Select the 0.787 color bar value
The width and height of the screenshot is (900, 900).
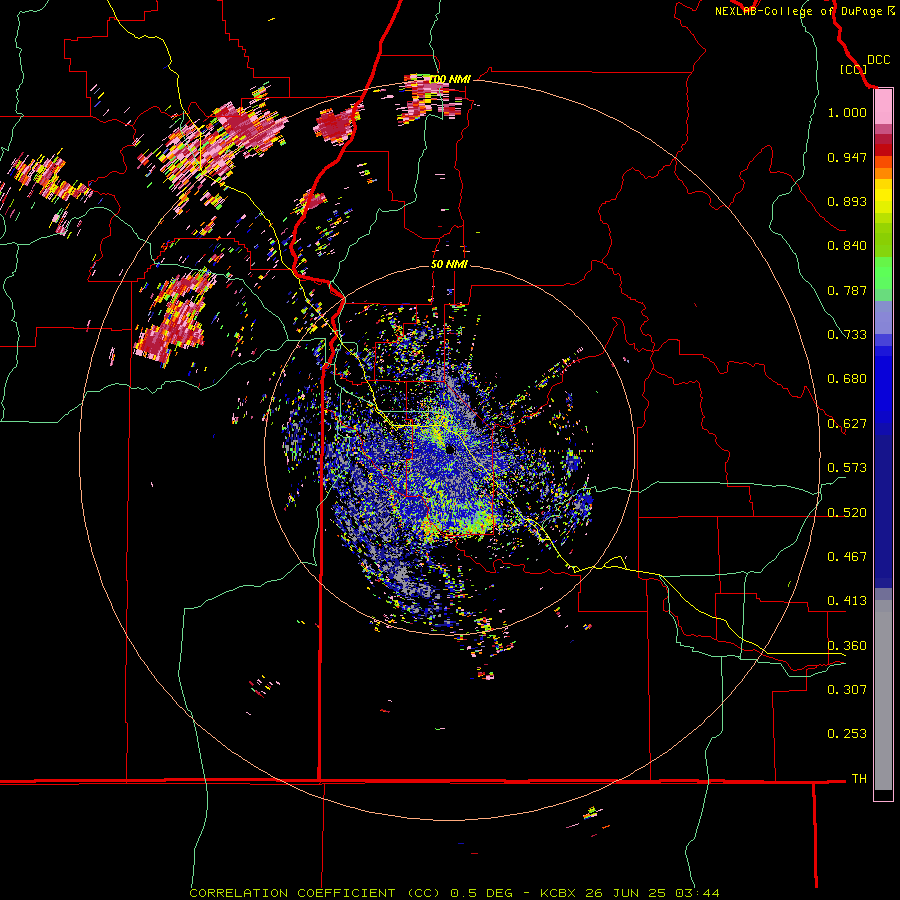point(847,290)
